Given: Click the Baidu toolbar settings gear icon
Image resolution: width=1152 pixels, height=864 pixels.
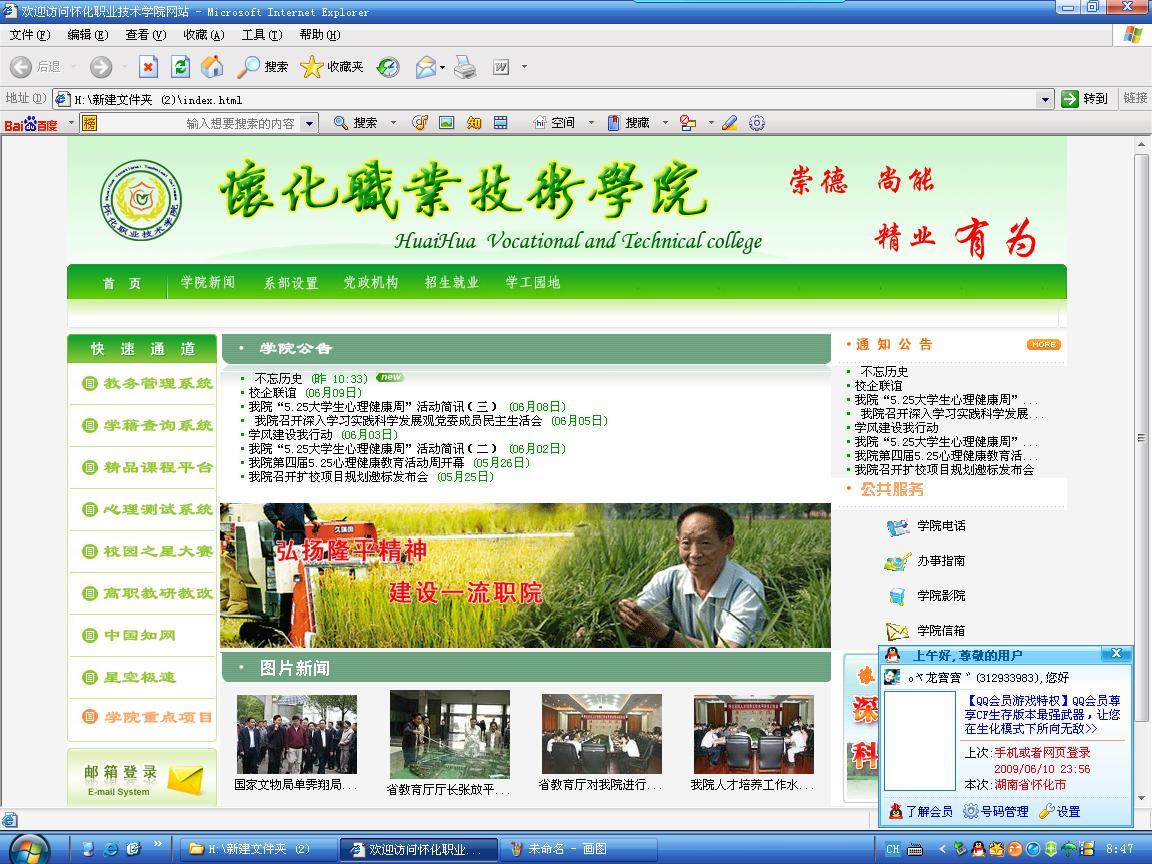Looking at the screenshot, I should click(757, 123).
